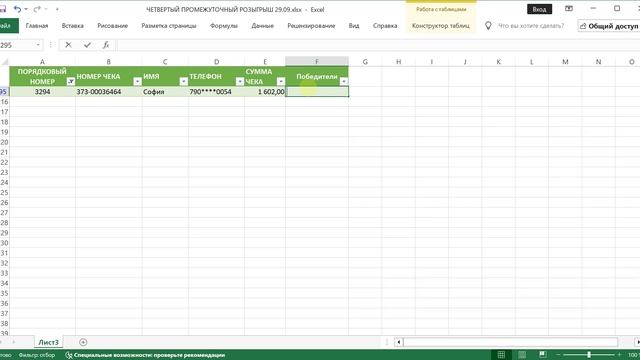Open the Рецензирование tab
This screenshot has width=640, height=360.
click(311, 26)
